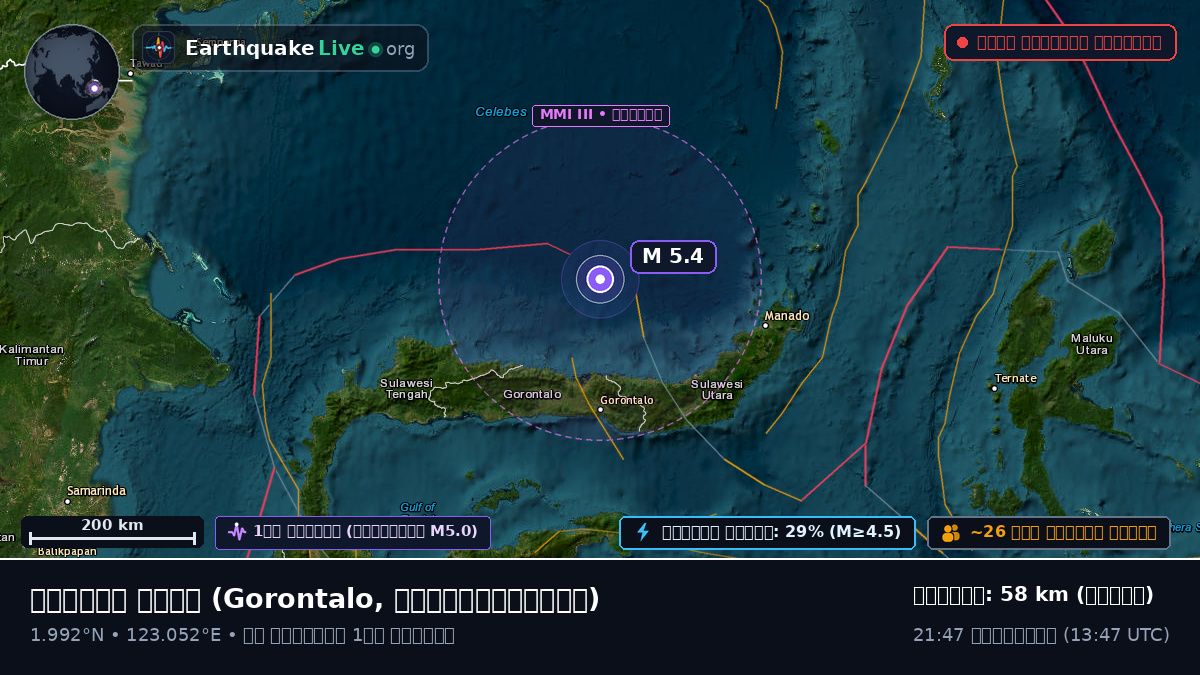Click the "Sulawesi Tengah" province label
This screenshot has width=1200, height=675.
pyautogui.click(x=406, y=388)
